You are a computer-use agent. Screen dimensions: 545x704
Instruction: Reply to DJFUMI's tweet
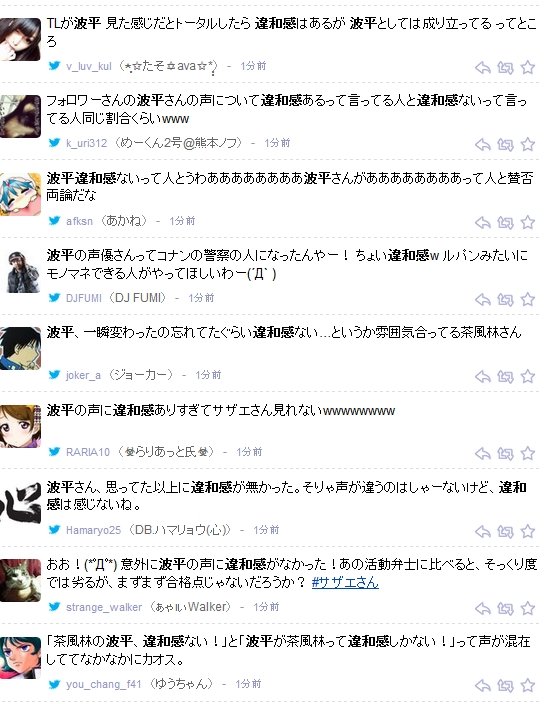(x=483, y=300)
